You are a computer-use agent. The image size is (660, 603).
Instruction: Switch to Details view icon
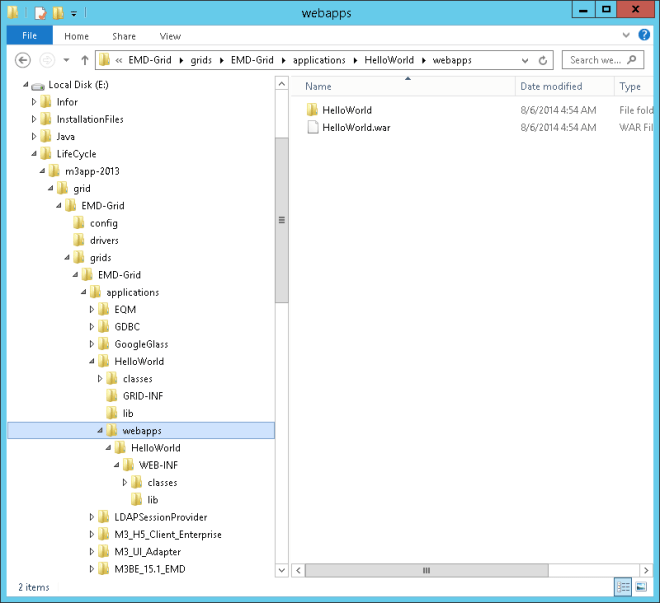point(623,587)
